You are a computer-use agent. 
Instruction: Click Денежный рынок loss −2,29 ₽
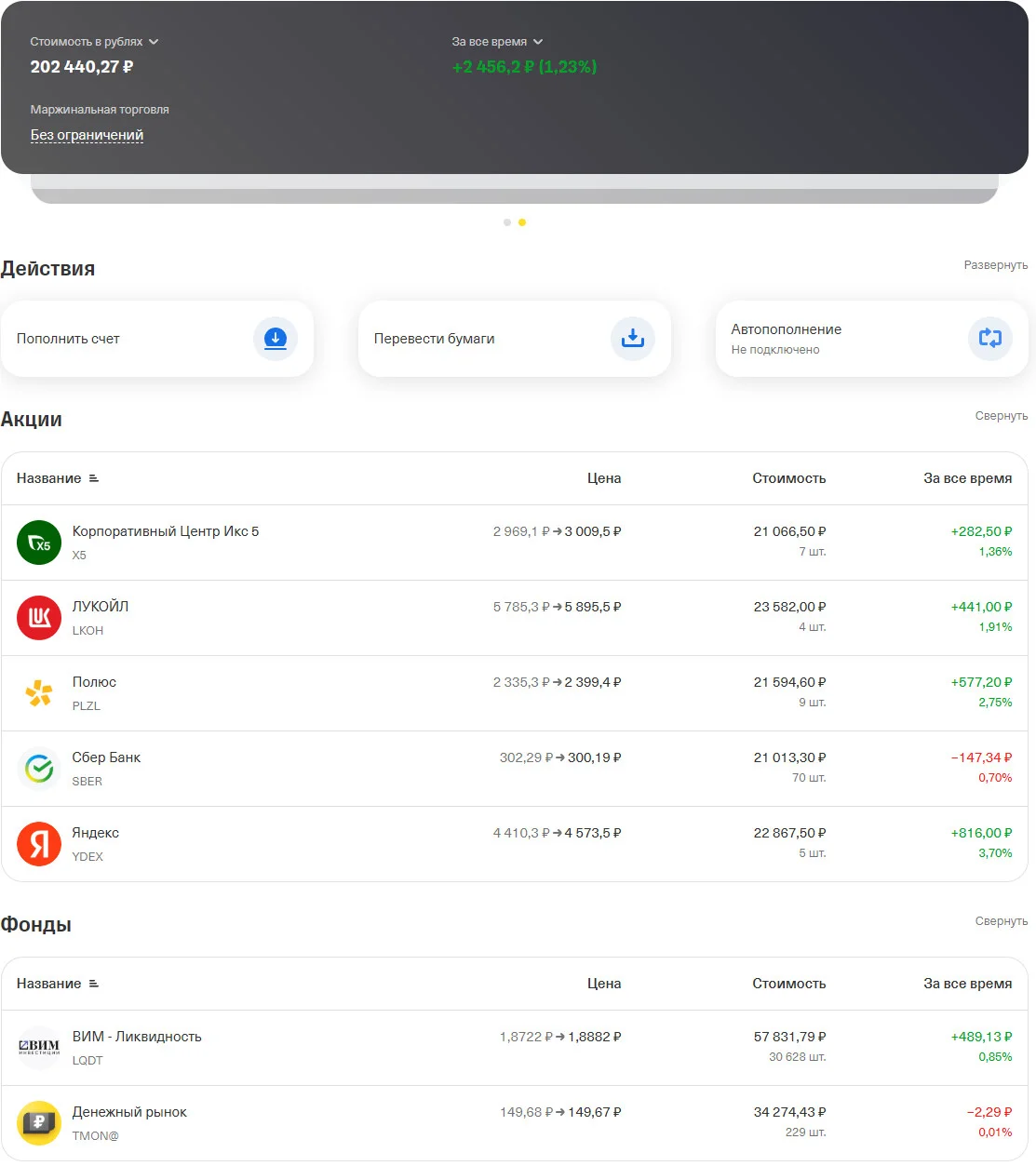click(x=989, y=1112)
